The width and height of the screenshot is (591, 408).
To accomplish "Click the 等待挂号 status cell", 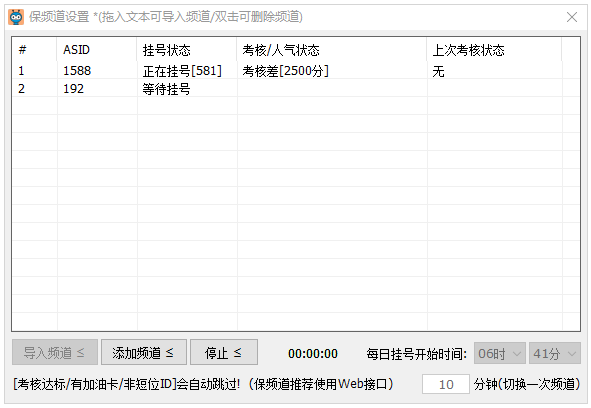I will [x=166, y=89].
